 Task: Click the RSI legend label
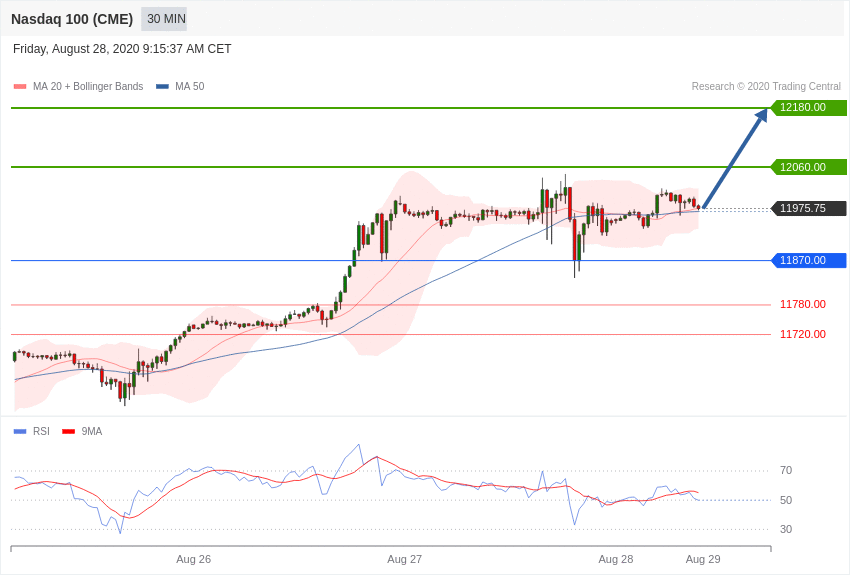[41, 431]
